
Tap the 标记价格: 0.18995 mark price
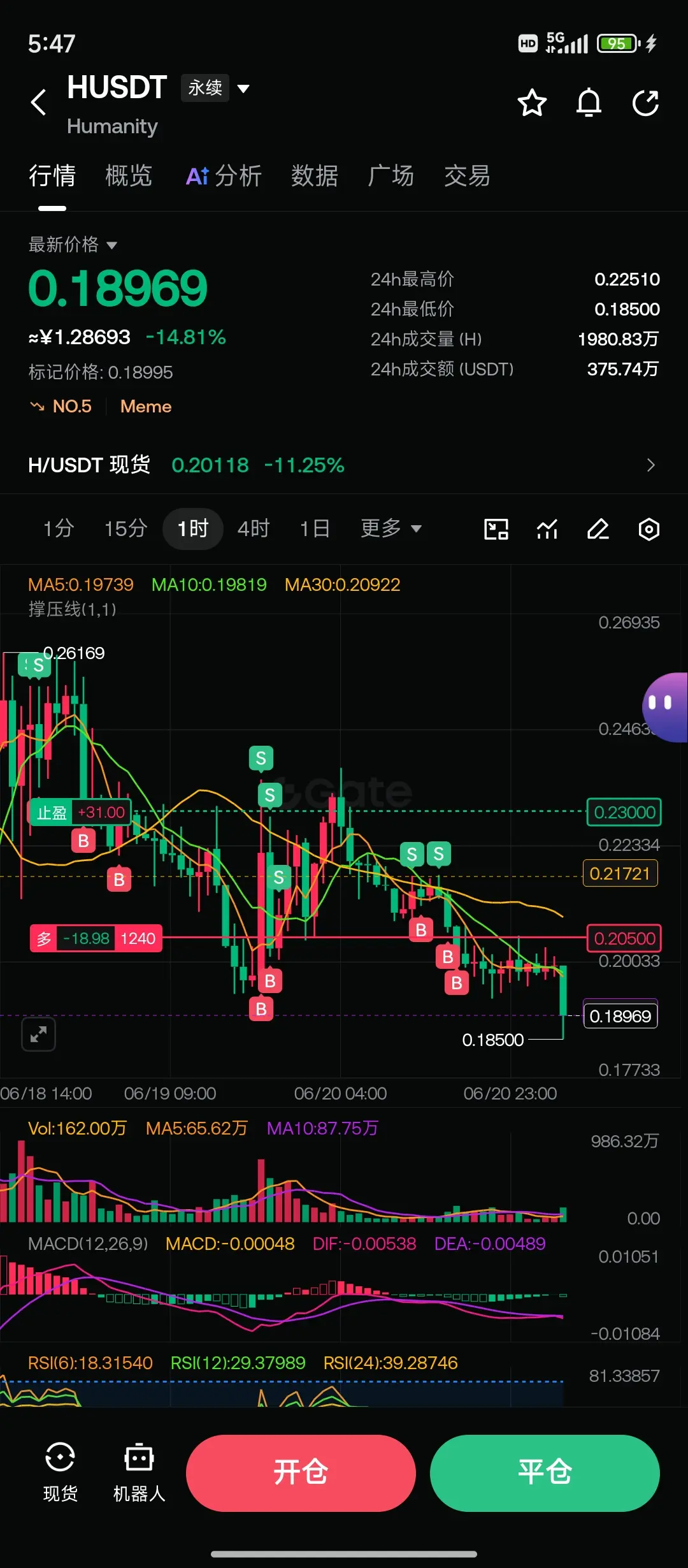coord(101,372)
